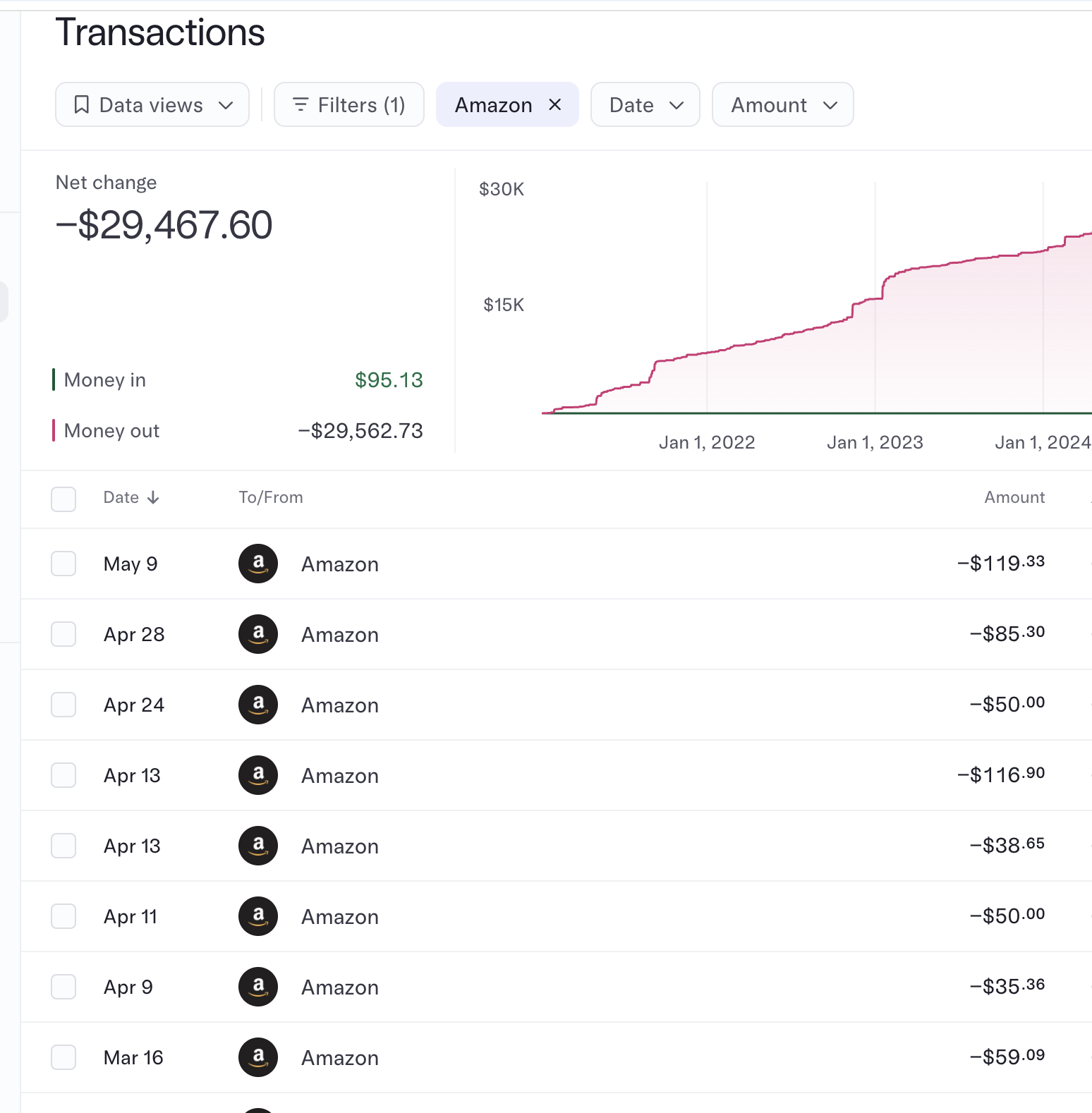The width and height of the screenshot is (1092, 1113).
Task: Toggle the Apr 11 transaction checkbox
Action: (63, 916)
